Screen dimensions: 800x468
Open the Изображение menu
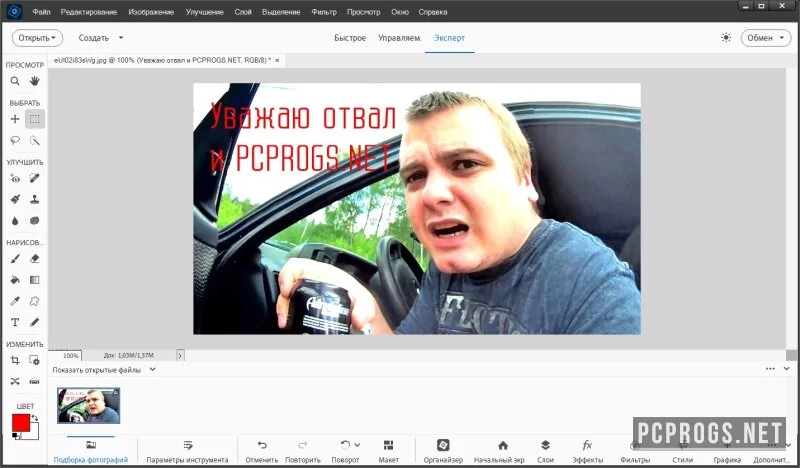pyautogui.click(x=151, y=12)
